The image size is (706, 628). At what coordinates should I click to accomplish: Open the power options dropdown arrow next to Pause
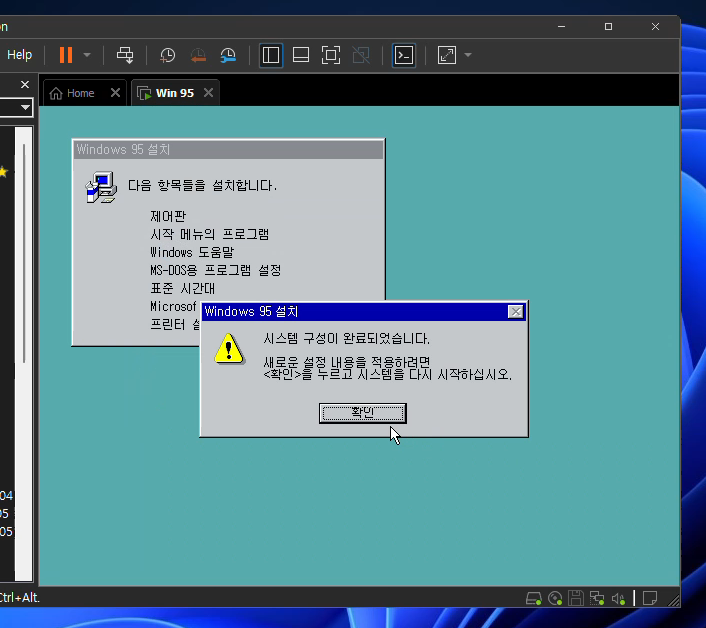(x=87, y=55)
